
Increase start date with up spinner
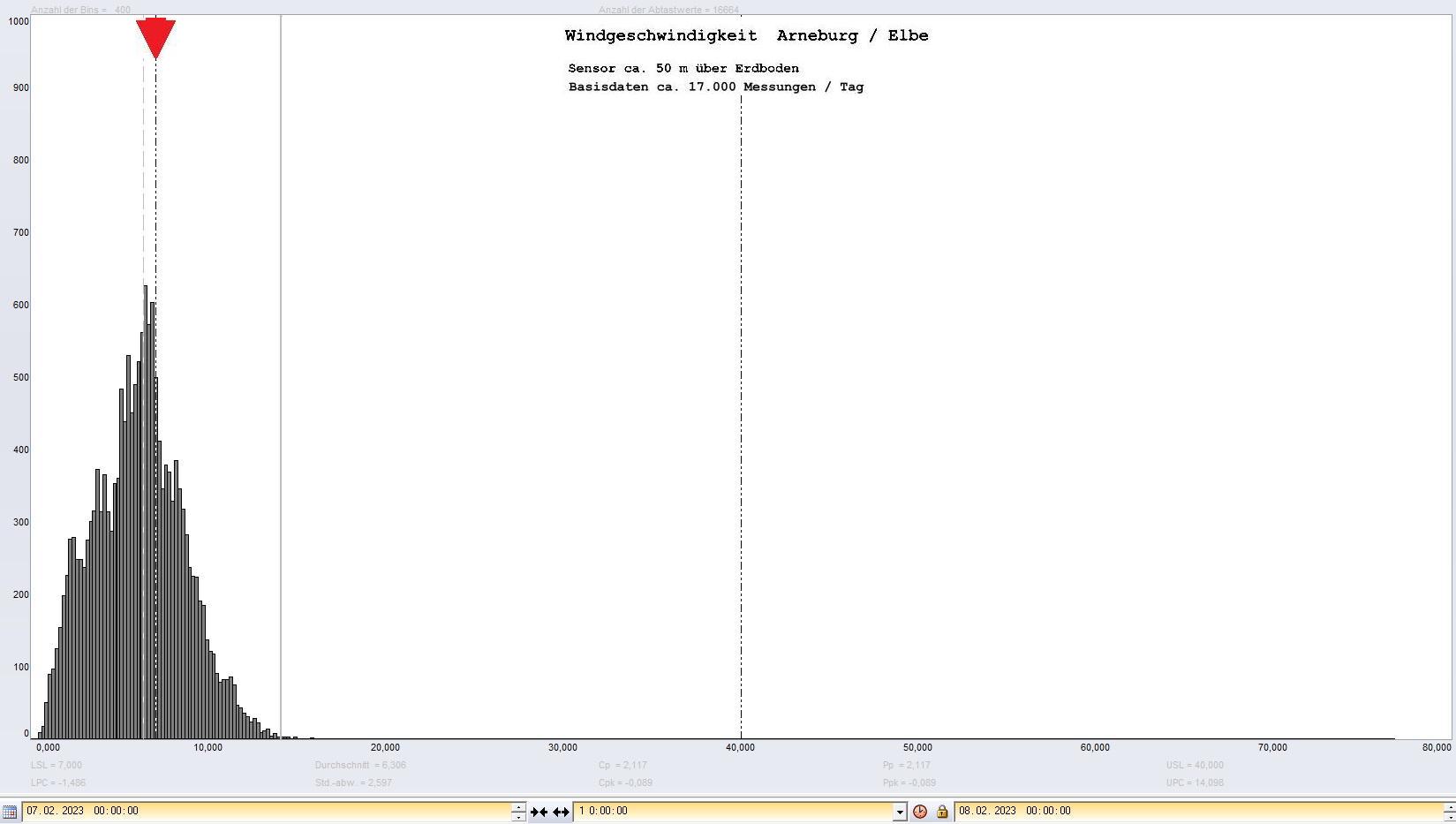[518, 806]
